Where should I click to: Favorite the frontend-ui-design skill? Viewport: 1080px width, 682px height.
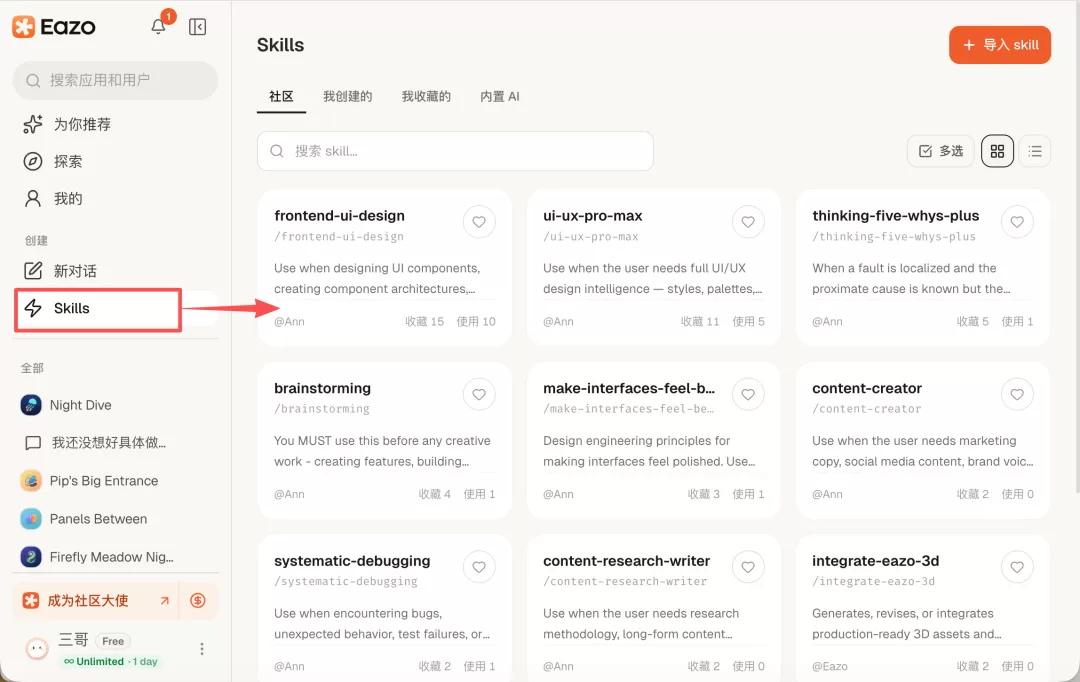(479, 222)
